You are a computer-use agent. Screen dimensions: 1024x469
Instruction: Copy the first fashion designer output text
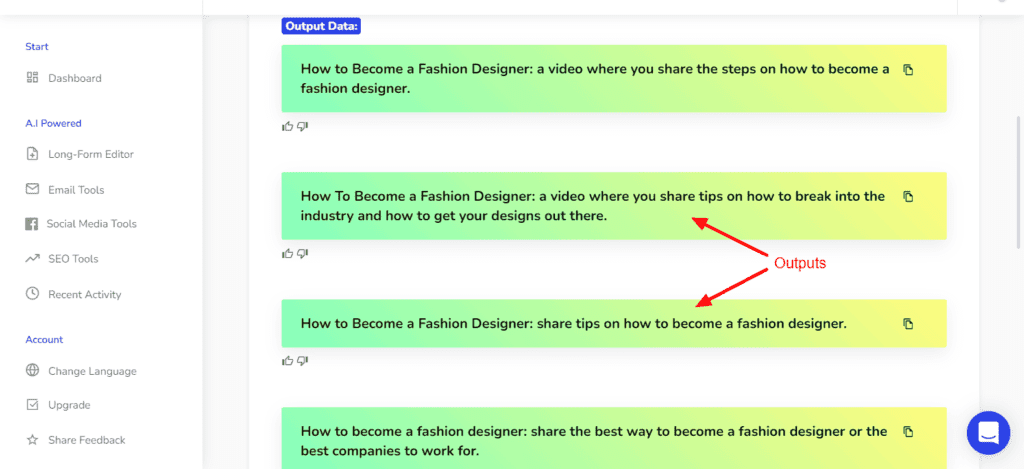908,70
